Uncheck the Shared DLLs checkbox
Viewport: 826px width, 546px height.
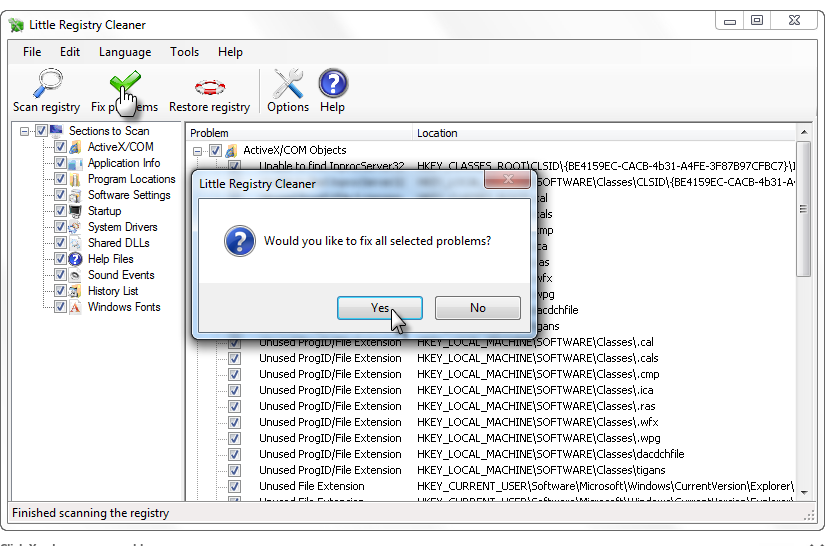(x=60, y=243)
